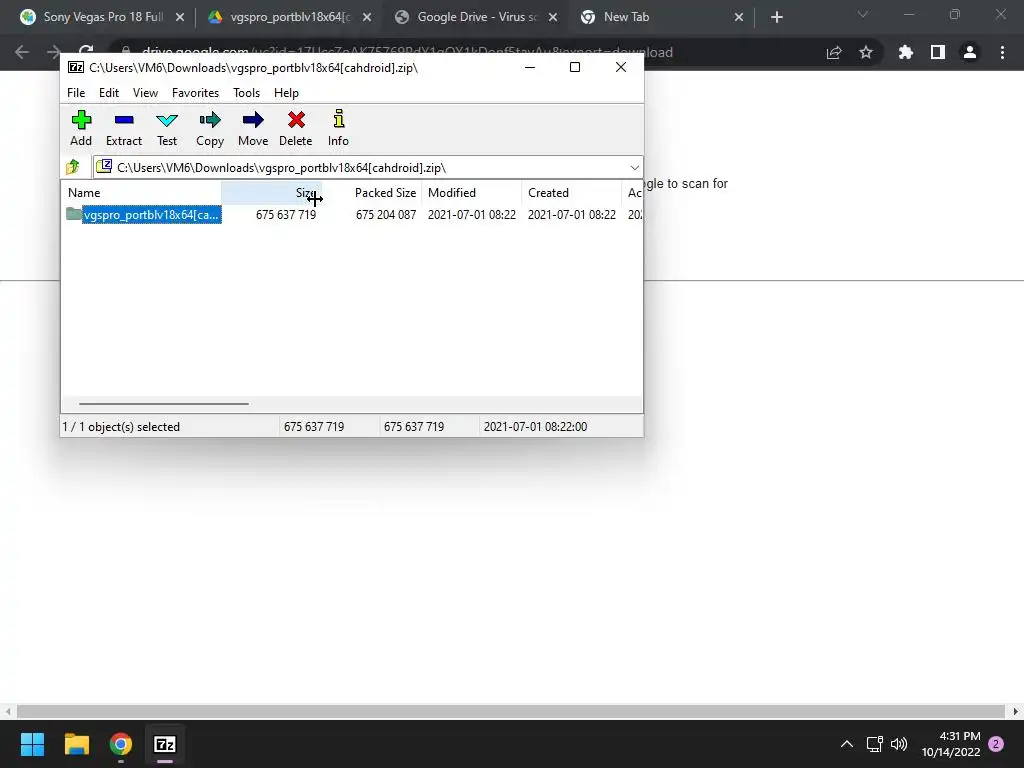This screenshot has height=768, width=1024.
Task: Close the New Tab browser tab
Action: click(739, 17)
